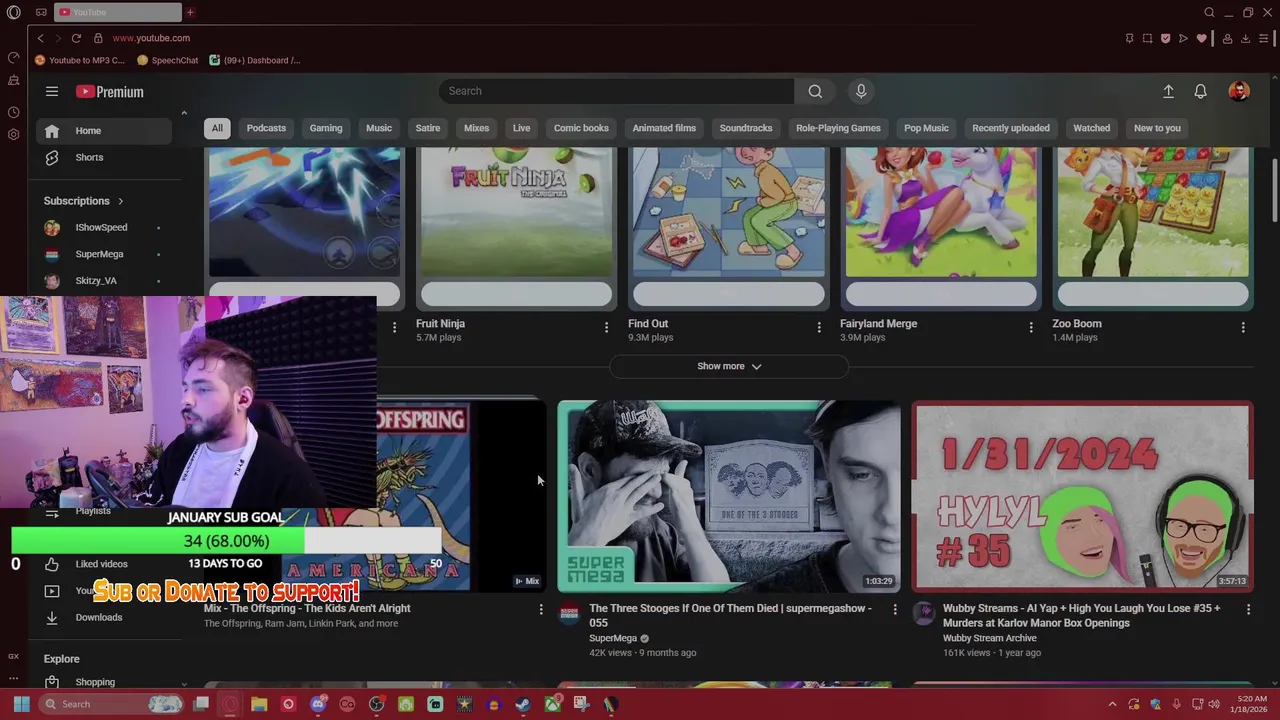Open the account avatar menu

[1239, 91]
